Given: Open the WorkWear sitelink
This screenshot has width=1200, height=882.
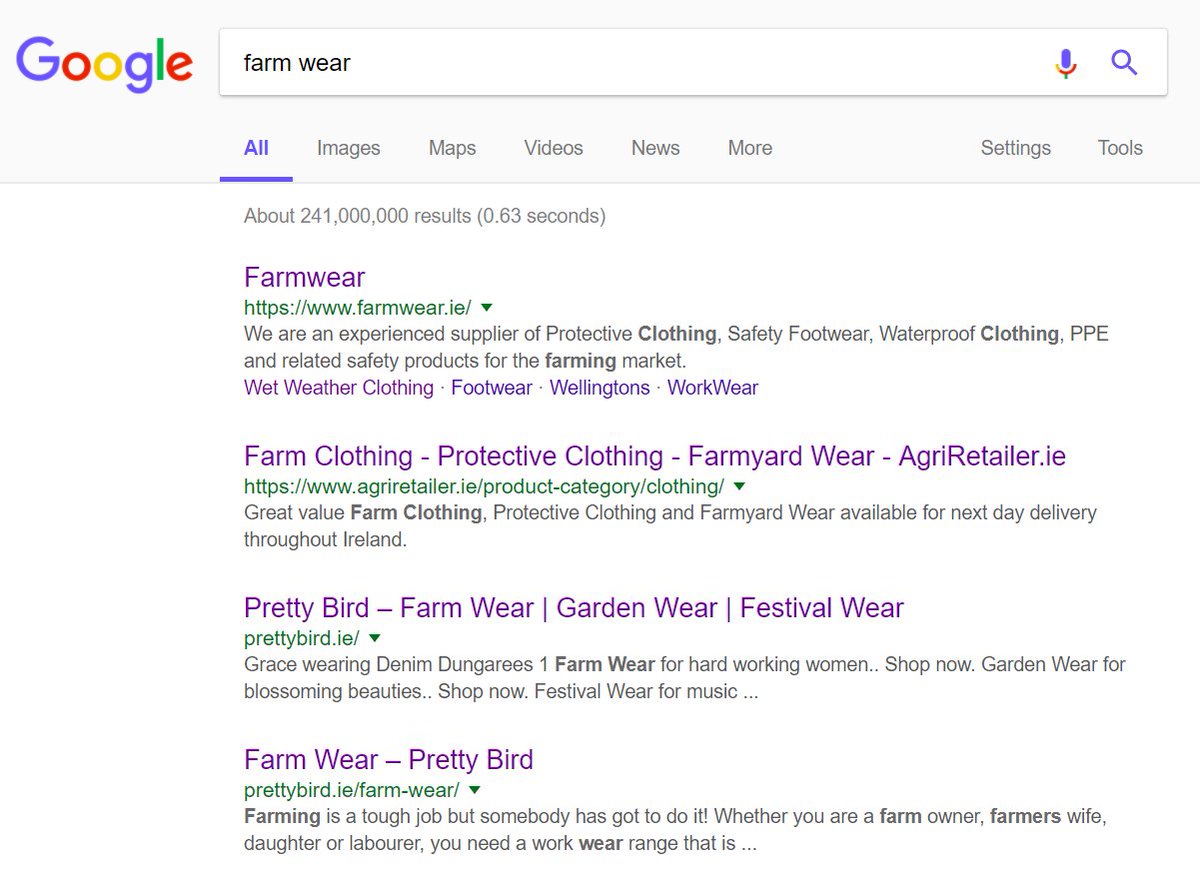Looking at the screenshot, I should click(713, 388).
